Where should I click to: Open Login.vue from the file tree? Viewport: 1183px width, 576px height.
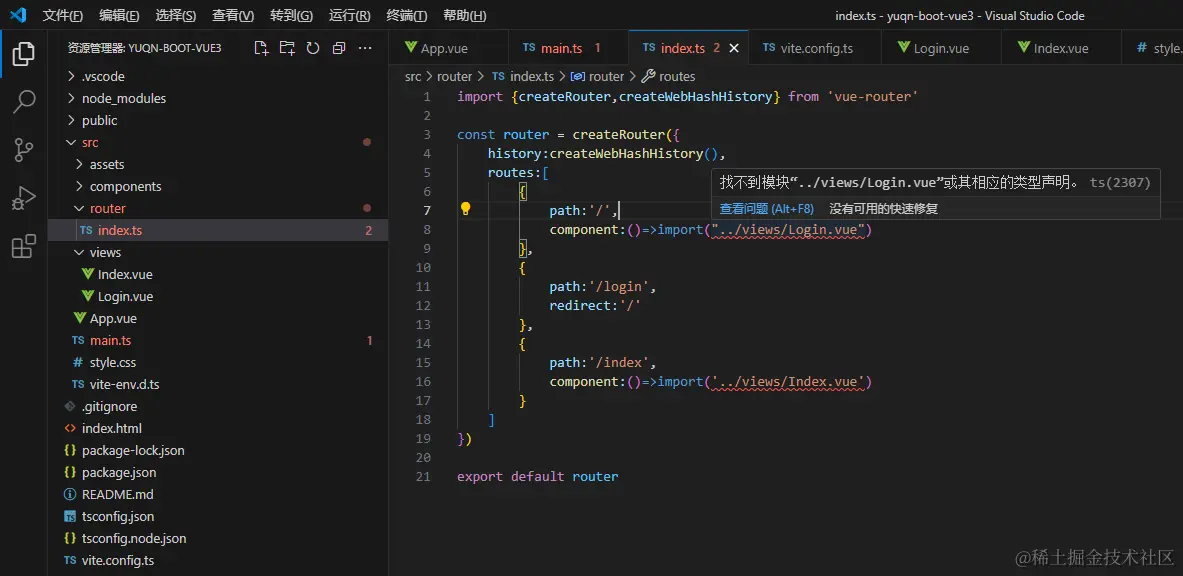tap(218, 296)
